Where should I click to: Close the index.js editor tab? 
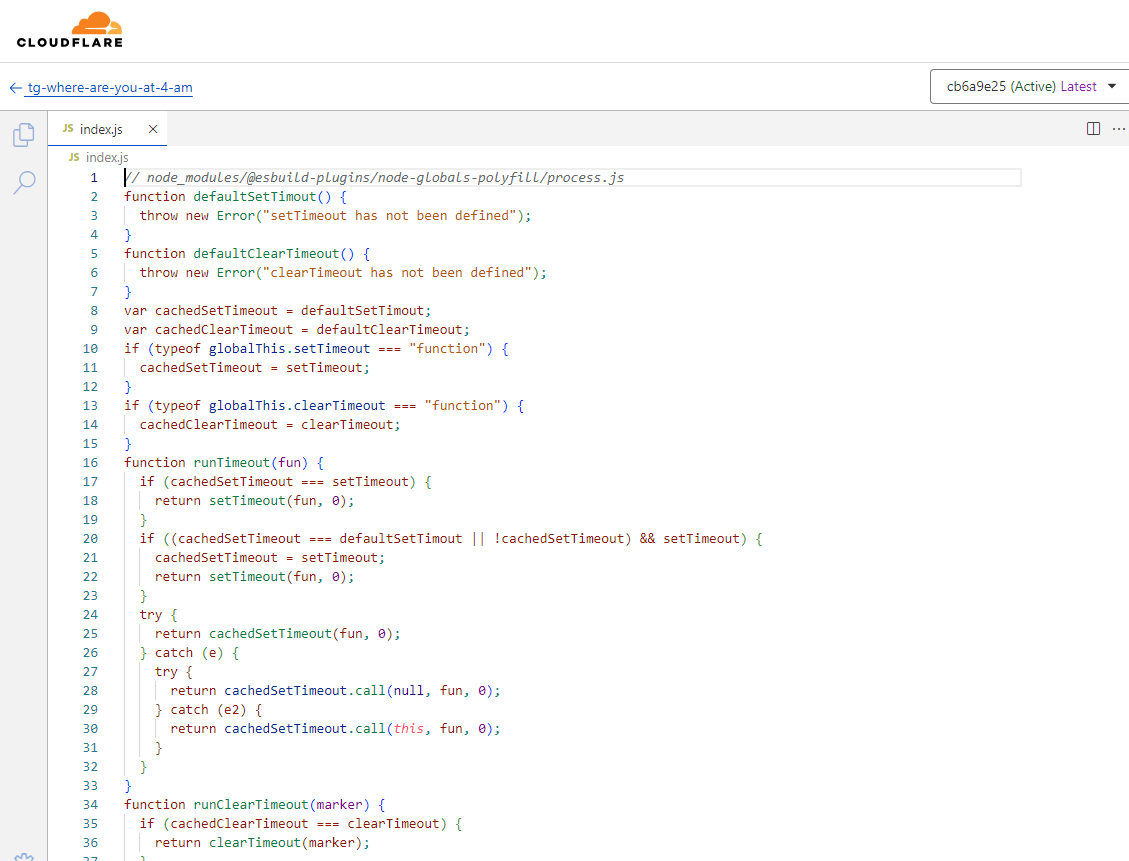pyautogui.click(x=153, y=129)
